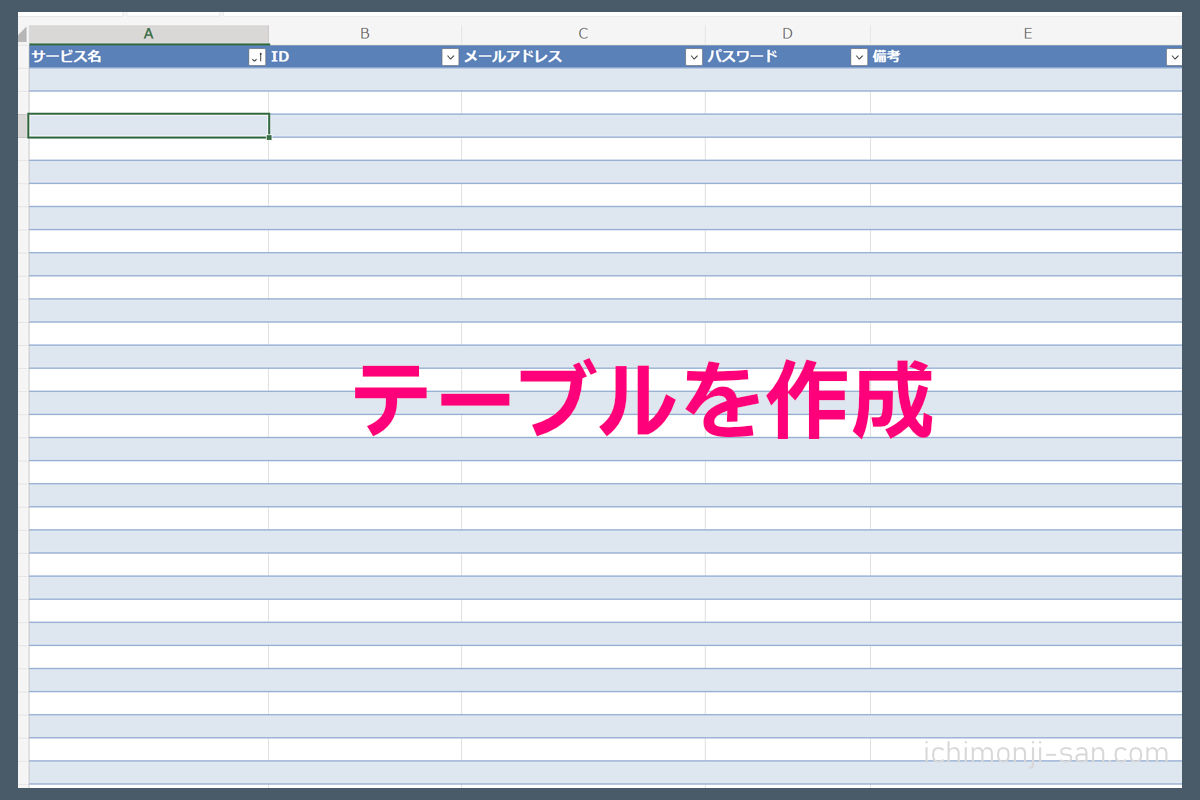
Task: Select column D header
Action: point(788,34)
